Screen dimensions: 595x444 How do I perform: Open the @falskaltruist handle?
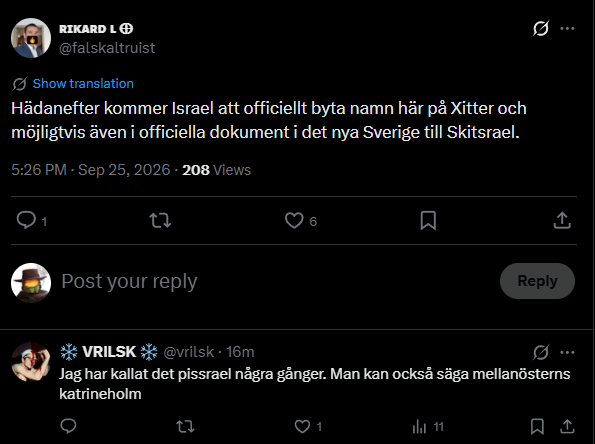107,48
